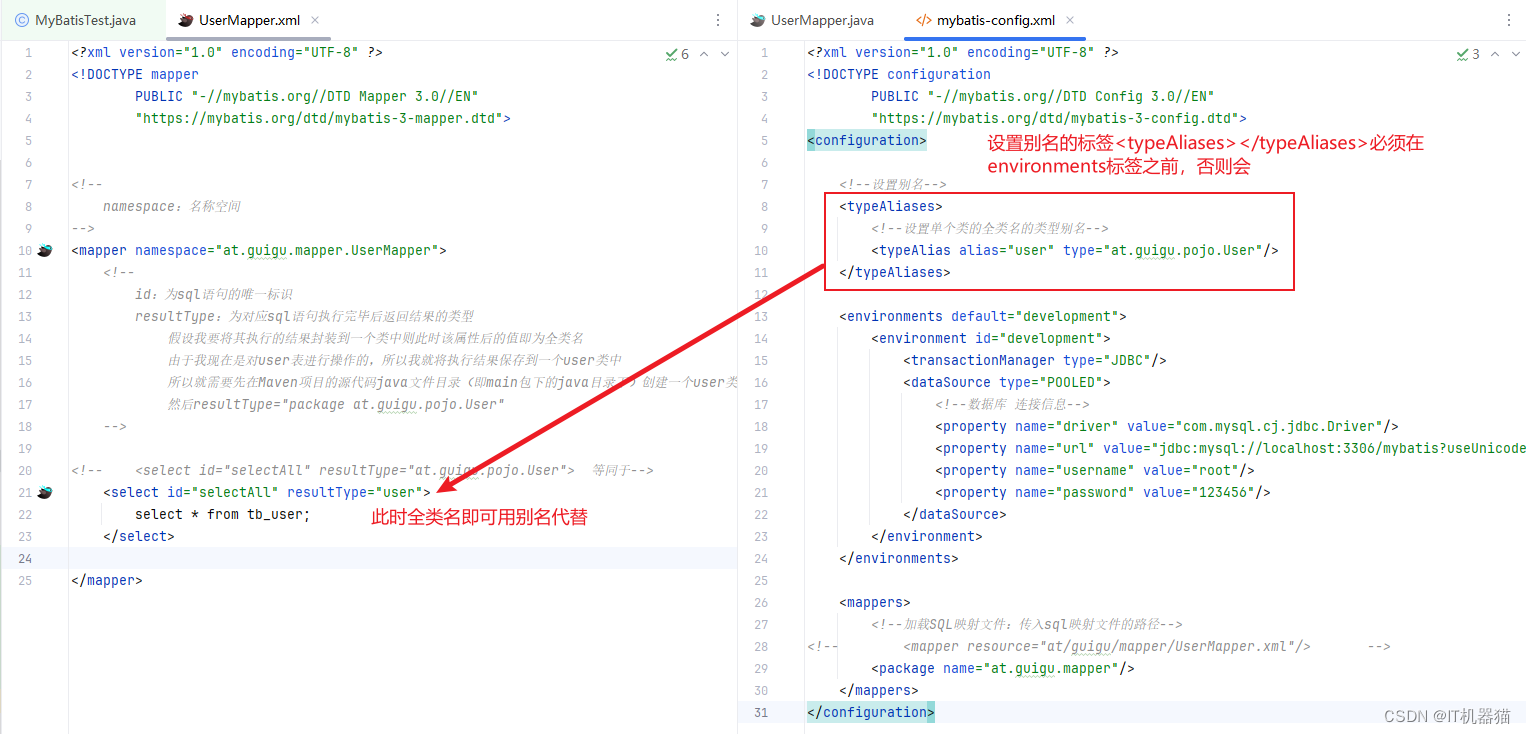Click the mapper namespace="at.guigu.mapper.UserMapper" line
Screen dimensions: 1526x734
pos(259,250)
